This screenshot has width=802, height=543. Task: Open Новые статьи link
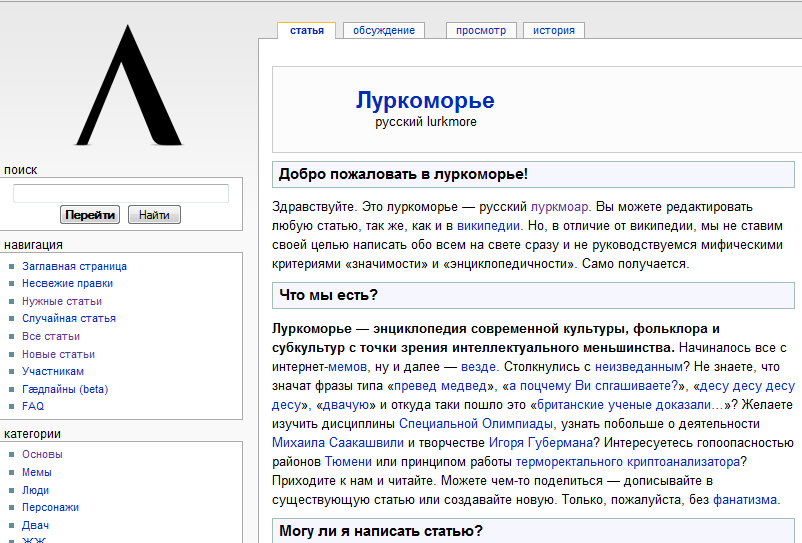[x=58, y=354]
